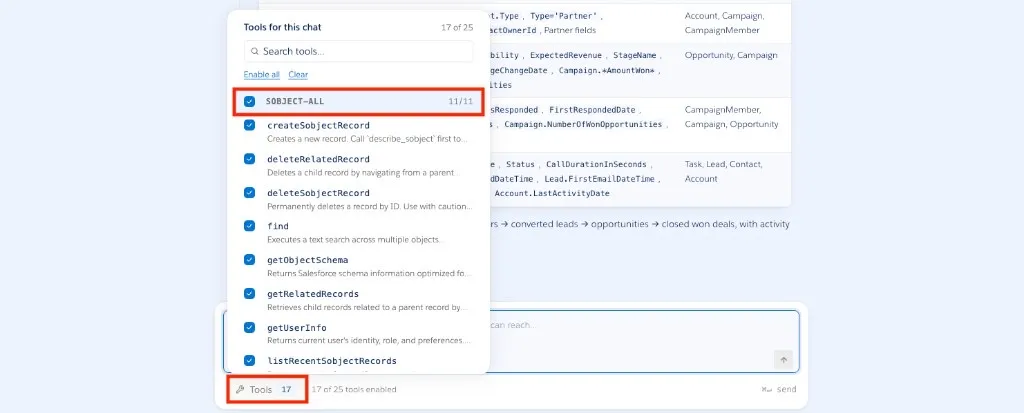Toggle the getObjectSchema checkbox
This screenshot has height=413, width=1024.
[x=249, y=259]
